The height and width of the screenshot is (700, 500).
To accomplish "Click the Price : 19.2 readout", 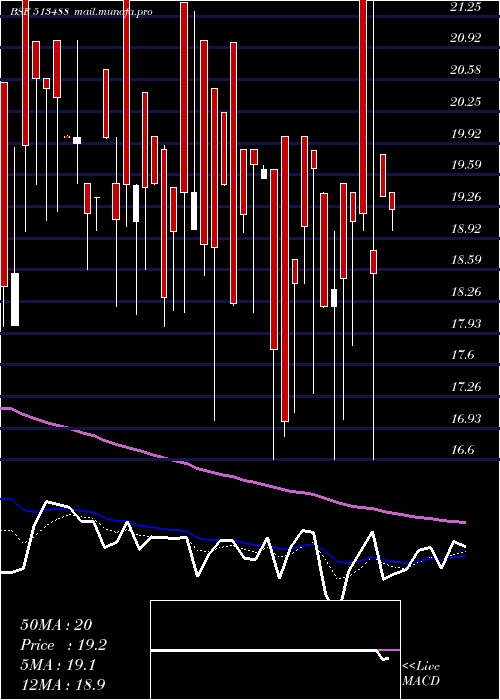I will point(63,645).
